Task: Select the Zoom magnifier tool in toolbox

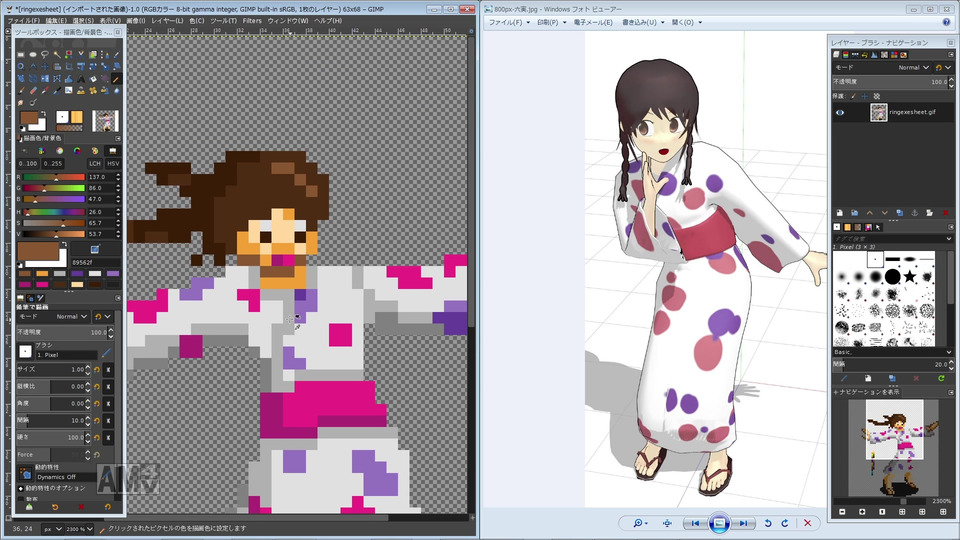Action: [20, 66]
